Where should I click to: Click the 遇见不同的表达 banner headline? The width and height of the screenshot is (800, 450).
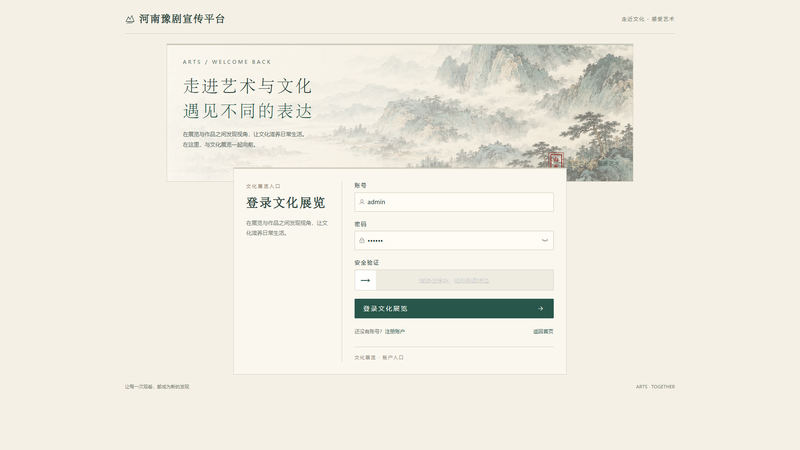(247, 111)
